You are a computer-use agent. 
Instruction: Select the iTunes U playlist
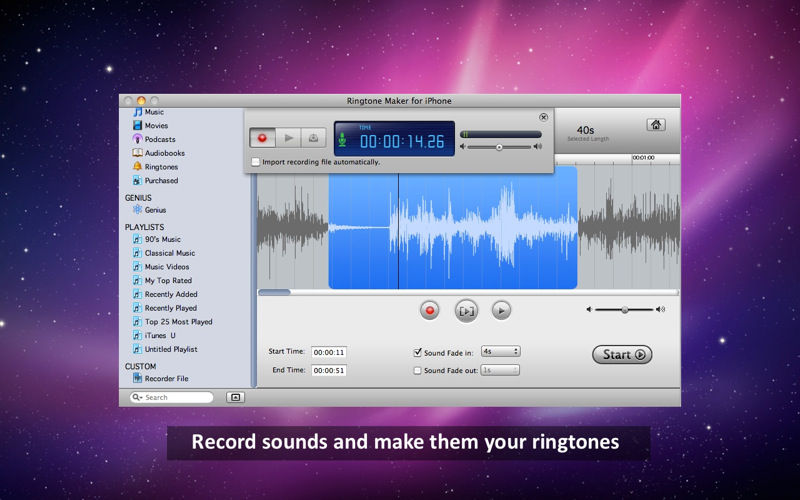154,336
